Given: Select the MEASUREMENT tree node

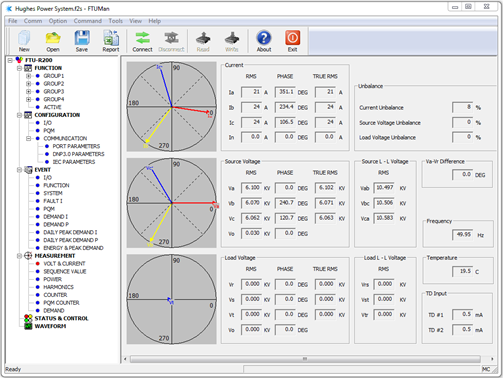Looking at the screenshot, I should (x=55, y=256).
